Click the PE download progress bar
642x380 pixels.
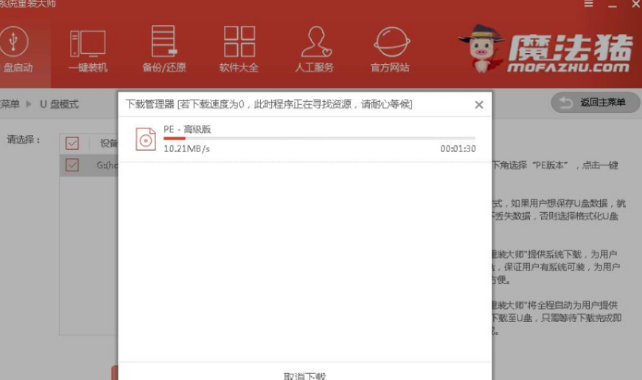coord(319,138)
